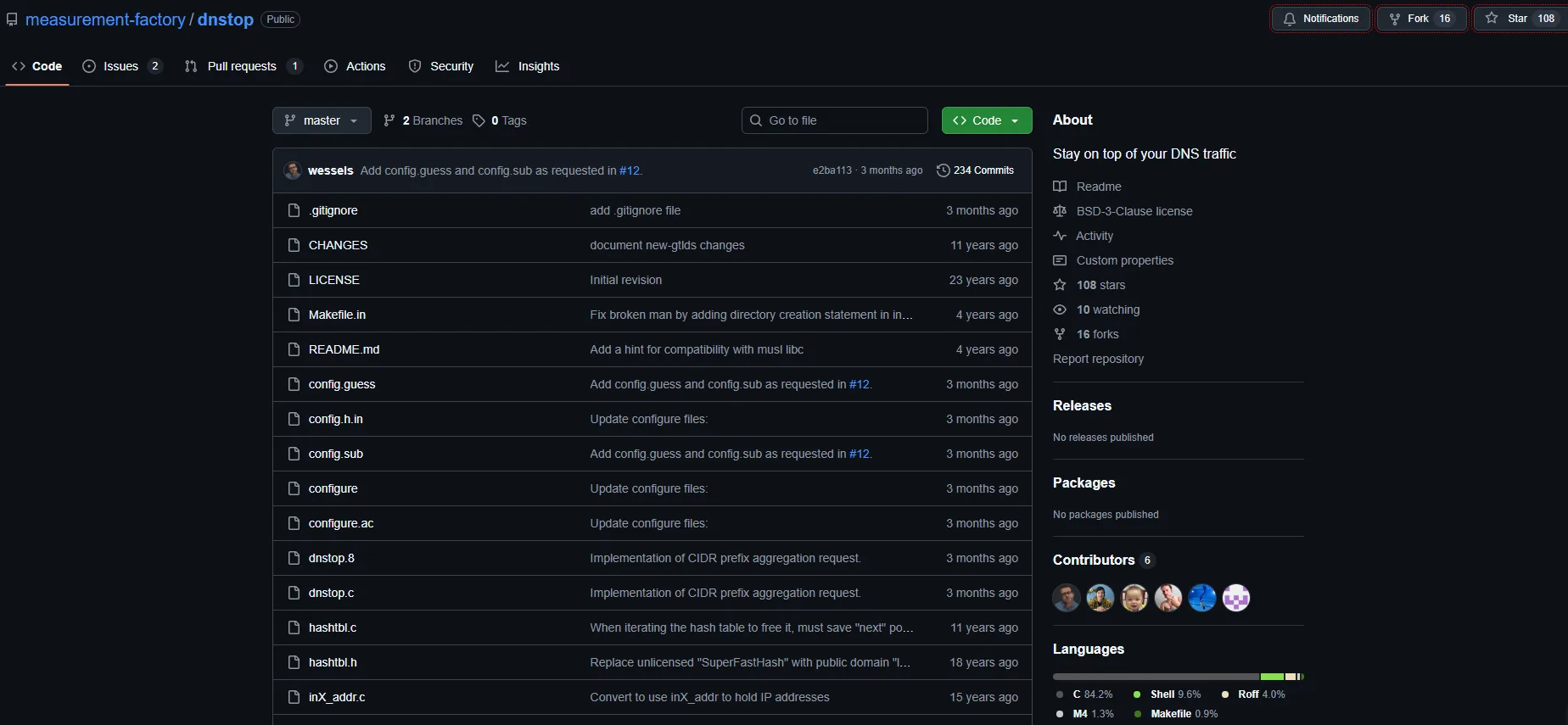Screen dimensions: 1568x725
Task: Open the configure file
Action: (x=333, y=488)
